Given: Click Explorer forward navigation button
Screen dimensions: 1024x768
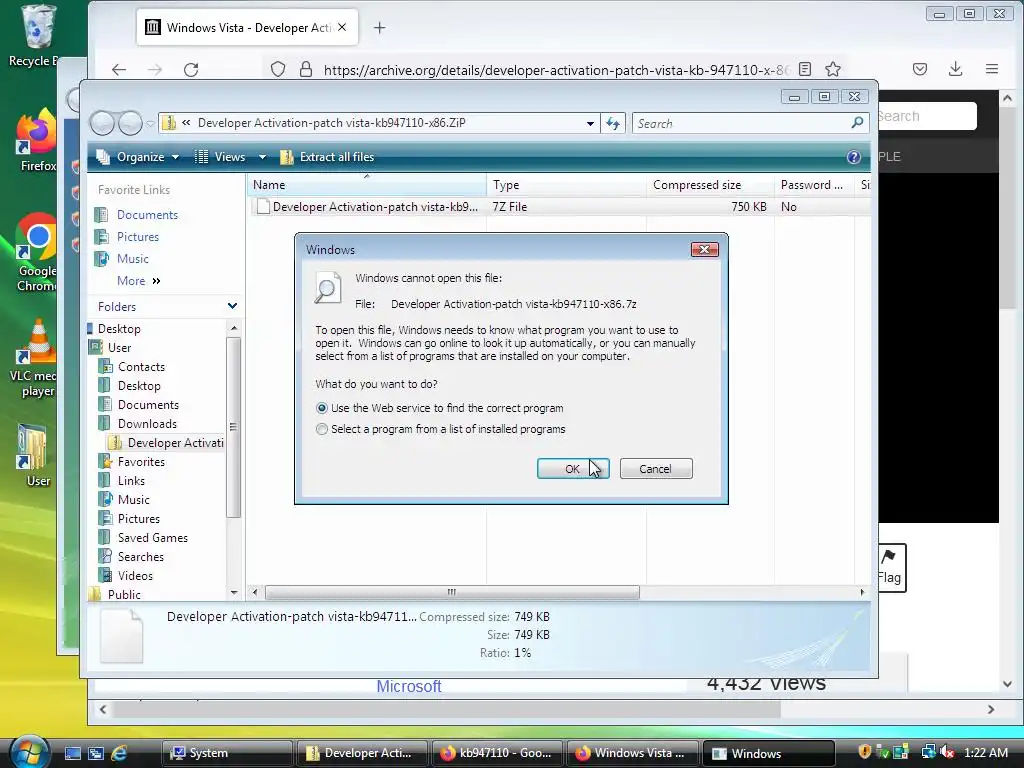Looking at the screenshot, I should [x=130, y=123].
